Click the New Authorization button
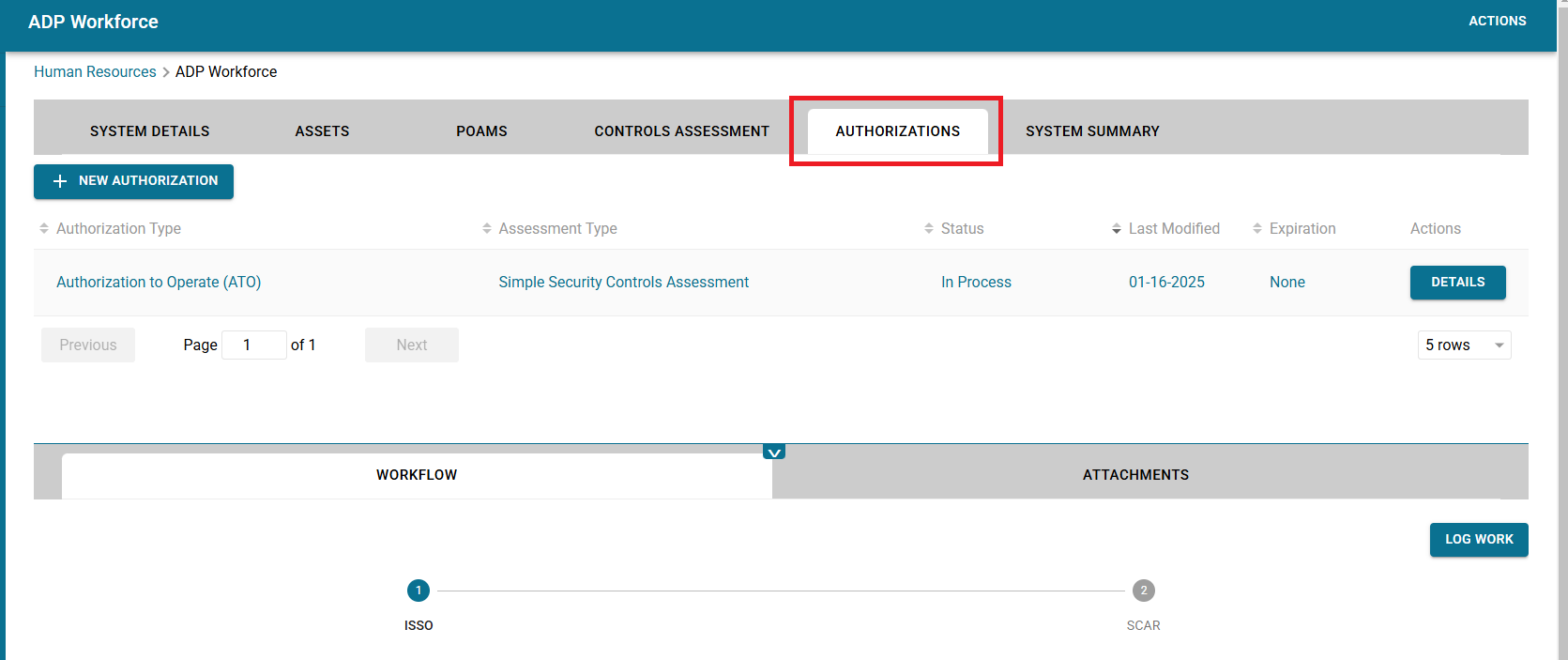The width and height of the screenshot is (1568, 660). pyautogui.click(x=133, y=181)
